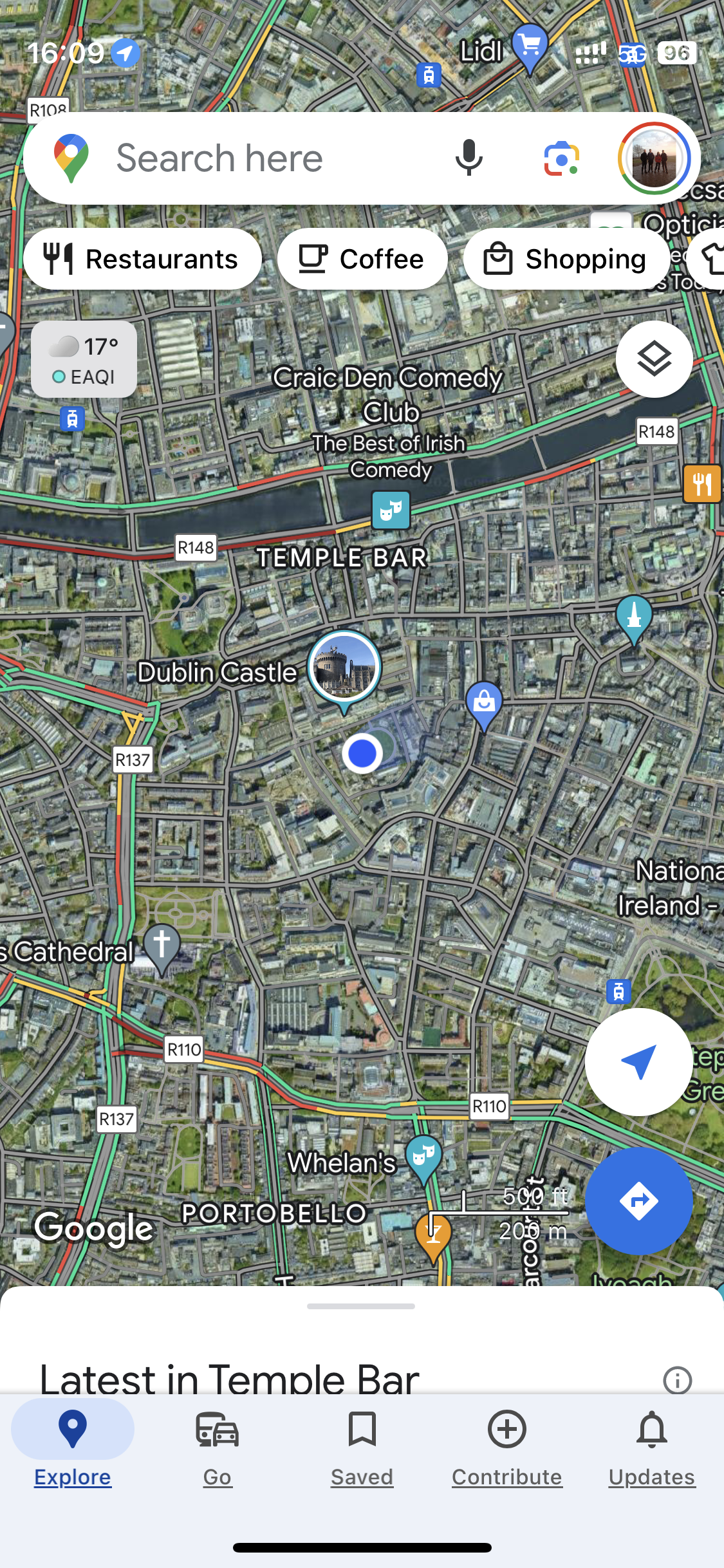Filter map by Shopping chip
Image resolution: width=724 pixels, height=1568 pixels.
(566, 259)
